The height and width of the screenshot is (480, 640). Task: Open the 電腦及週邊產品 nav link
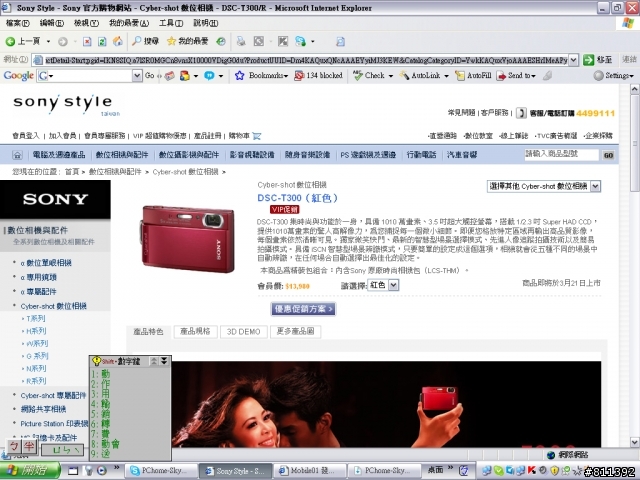(59, 155)
